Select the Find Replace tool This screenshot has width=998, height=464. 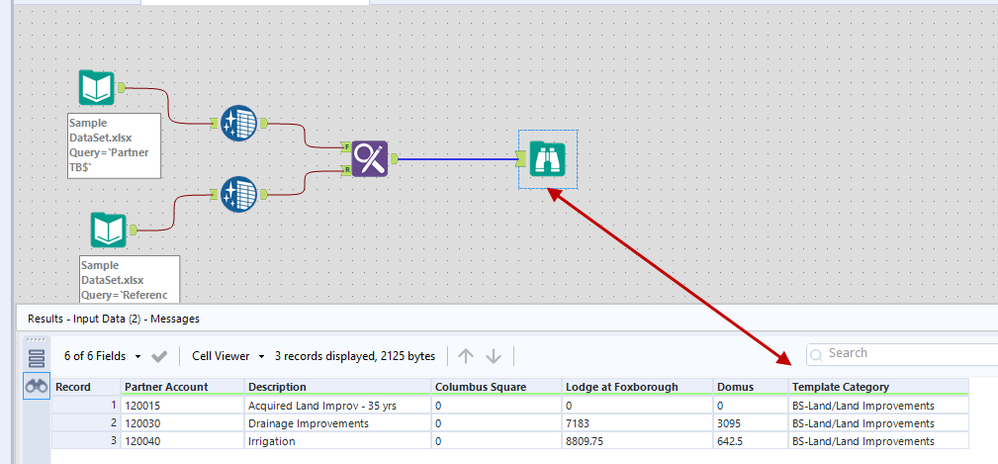(x=370, y=158)
